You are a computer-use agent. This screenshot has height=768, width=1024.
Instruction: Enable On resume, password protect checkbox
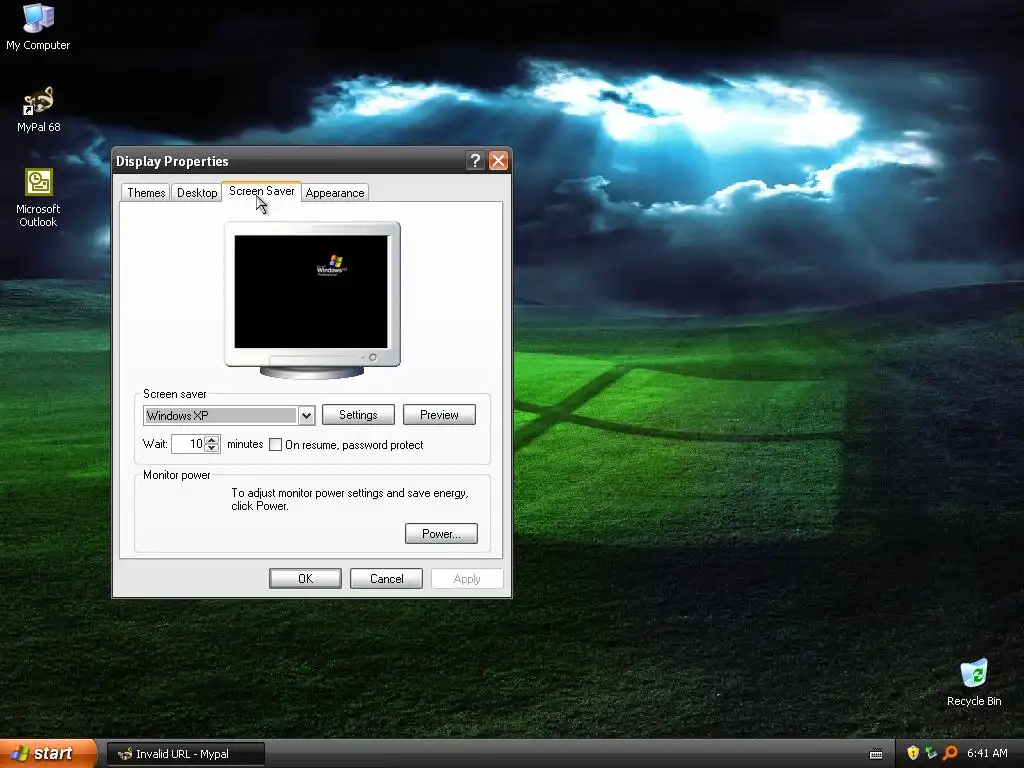tap(276, 445)
